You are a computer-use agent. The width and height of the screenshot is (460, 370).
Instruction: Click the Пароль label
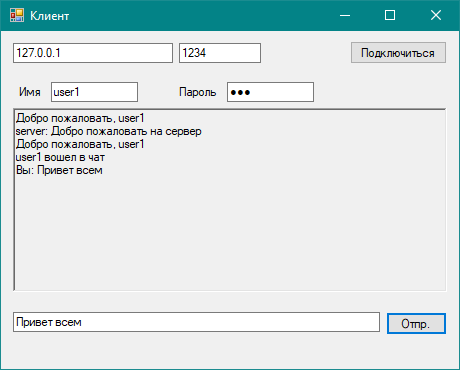198,92
